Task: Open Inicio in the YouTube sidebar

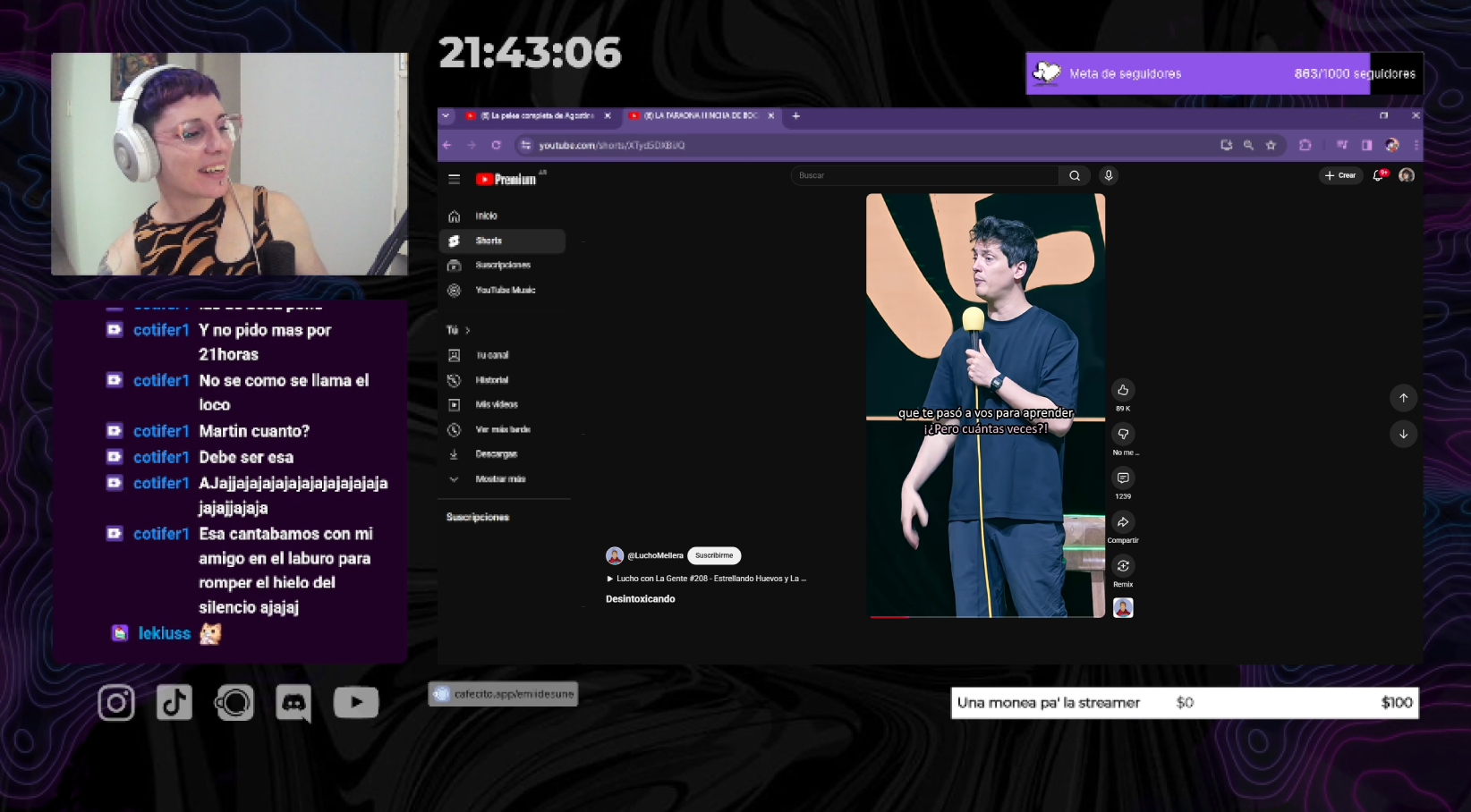Action: [502, 216]
